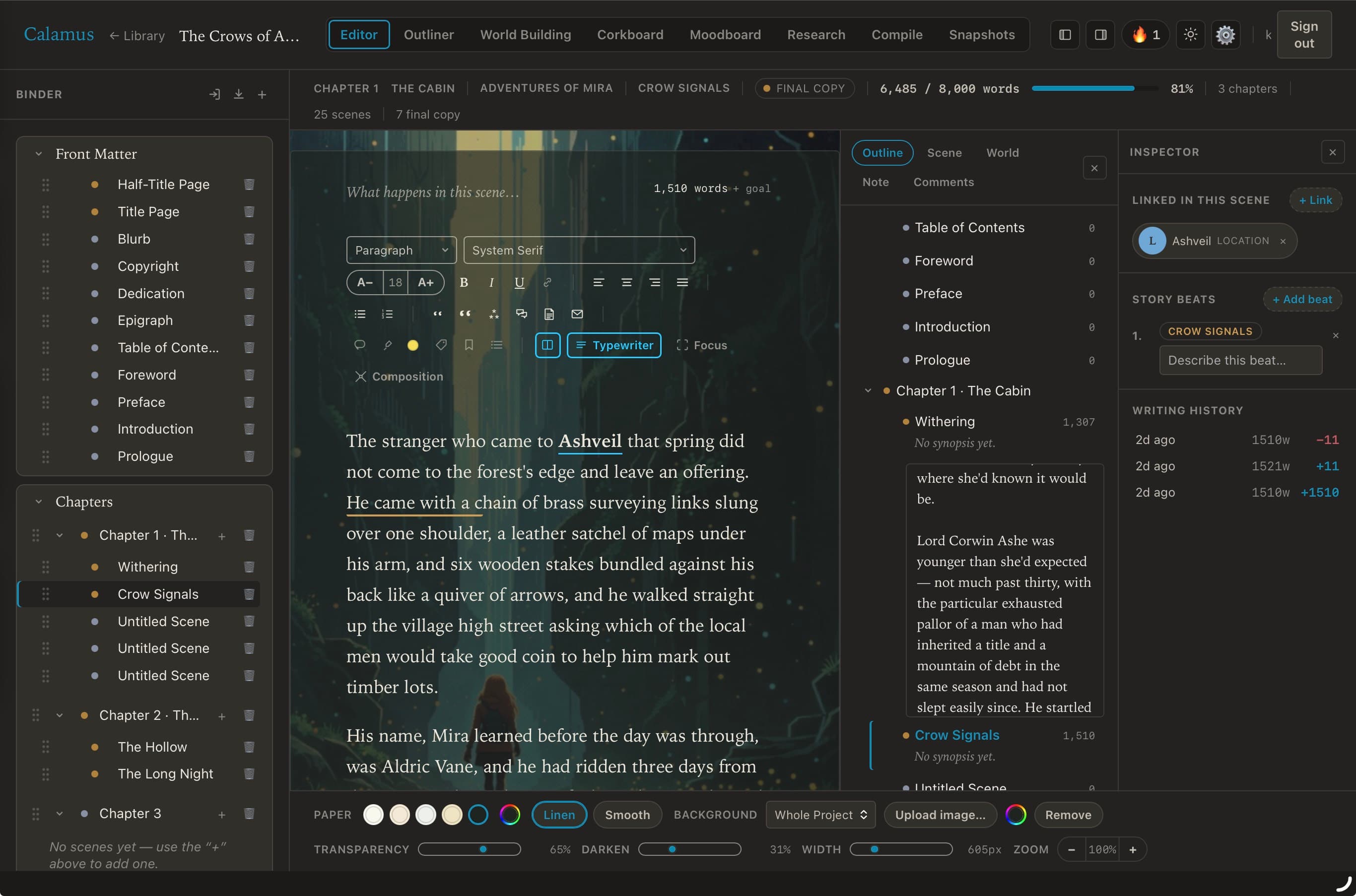
Task: Collapse Chapter 3 in the binder
Action: [x=60, y=814]
